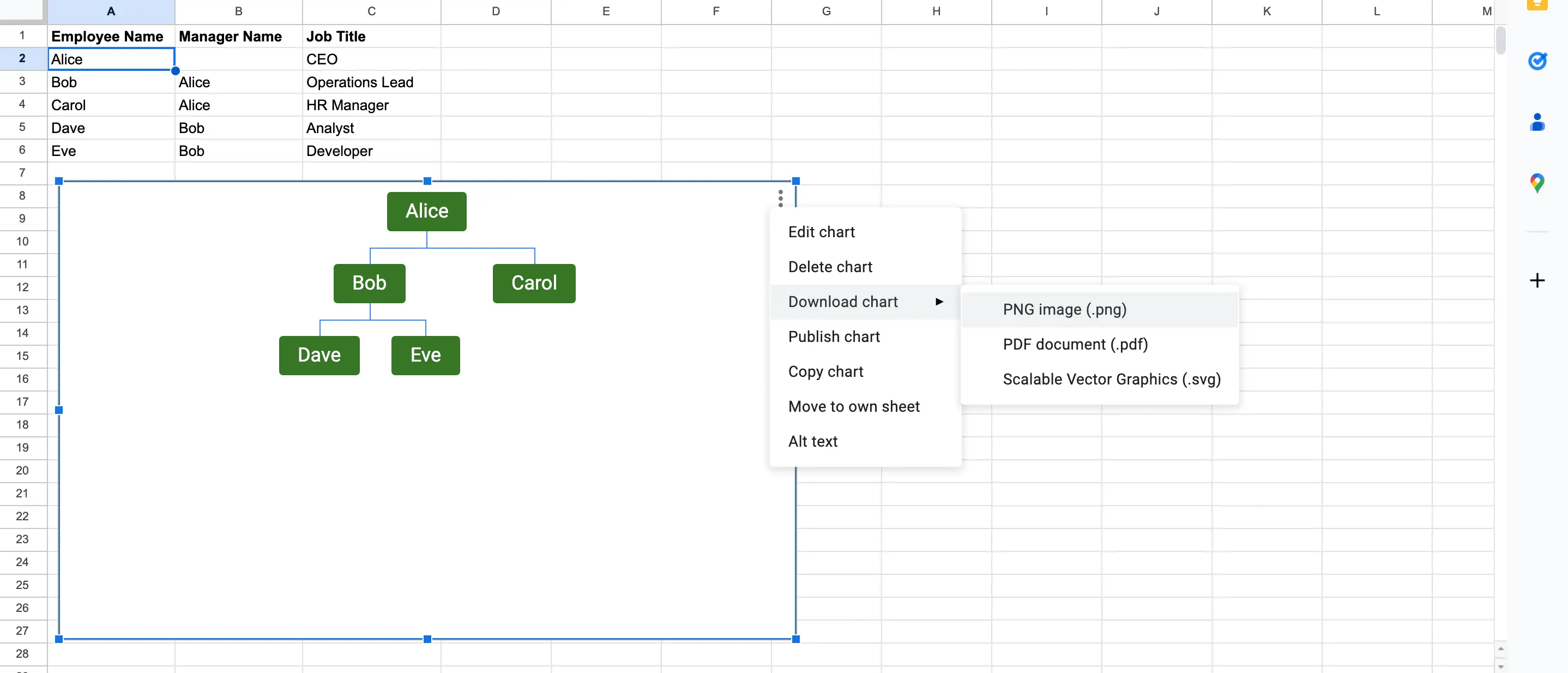
Task: Click cell containing 'Developer'
Action: [x=371, y=151]
